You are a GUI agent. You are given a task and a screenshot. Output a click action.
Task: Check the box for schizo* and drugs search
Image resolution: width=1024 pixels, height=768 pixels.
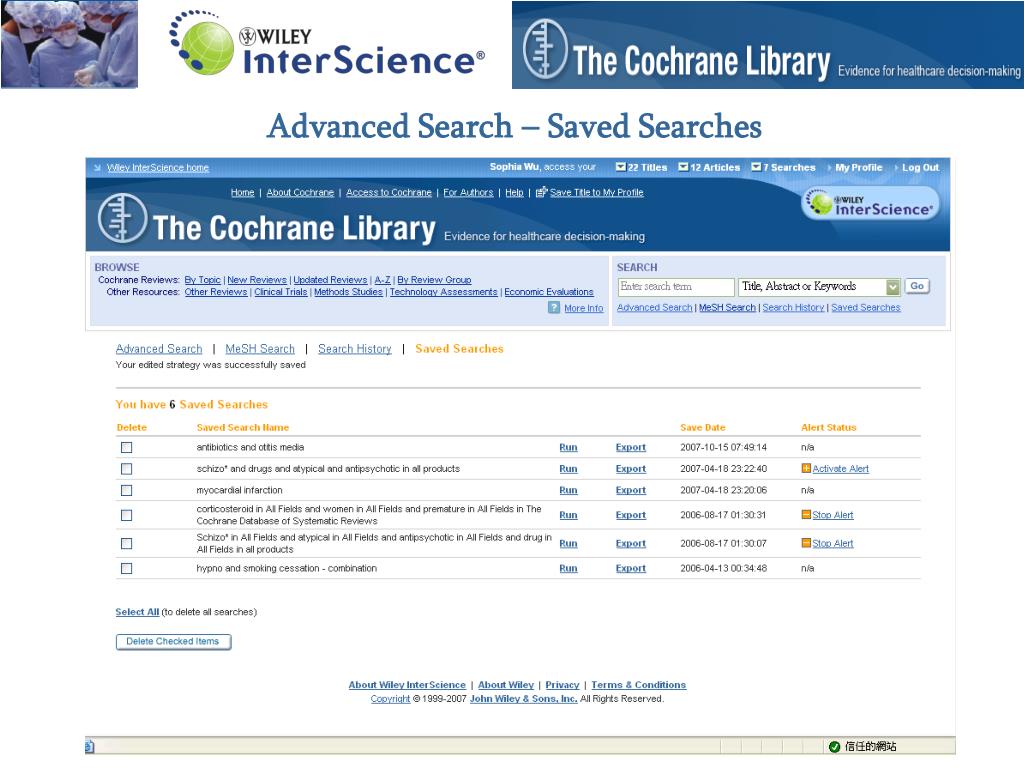tap(127, 469)
